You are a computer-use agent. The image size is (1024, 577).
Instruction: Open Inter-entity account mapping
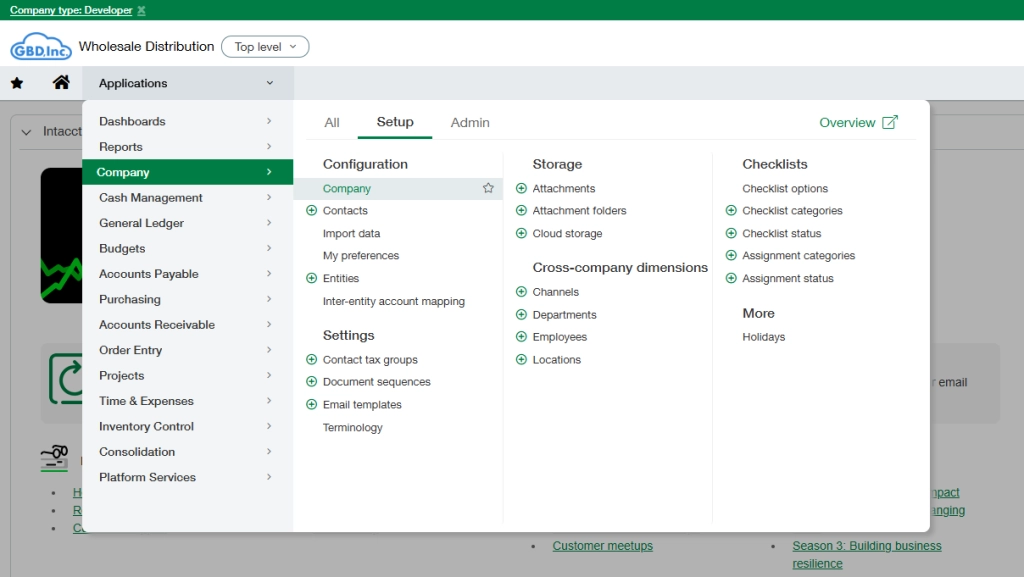[394, 301]
